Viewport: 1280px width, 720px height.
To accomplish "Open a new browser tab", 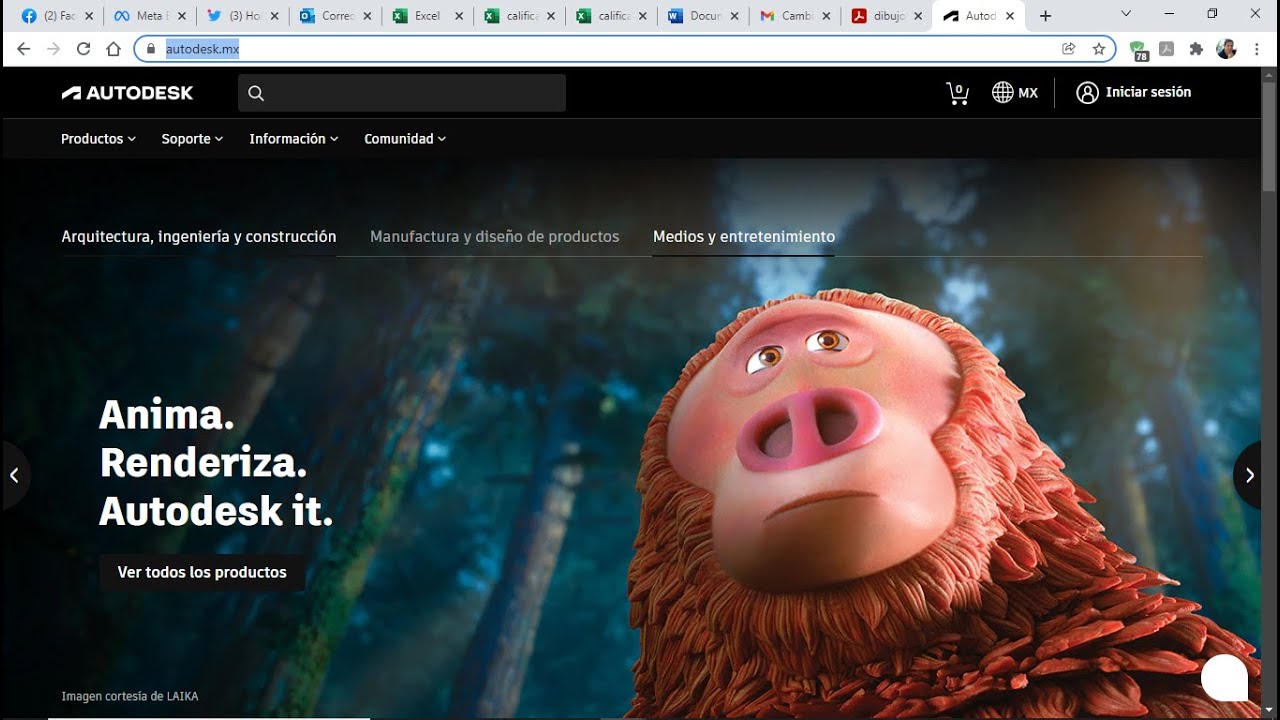I will coord(1046,16).
